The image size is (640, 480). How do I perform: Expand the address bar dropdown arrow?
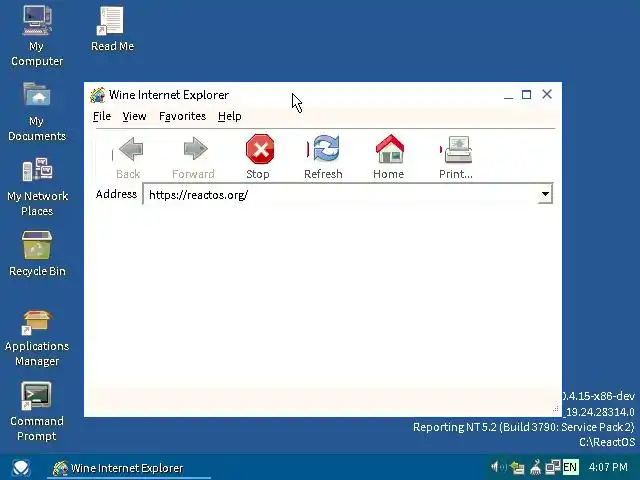pyautogui.click(x=545, y=194)
